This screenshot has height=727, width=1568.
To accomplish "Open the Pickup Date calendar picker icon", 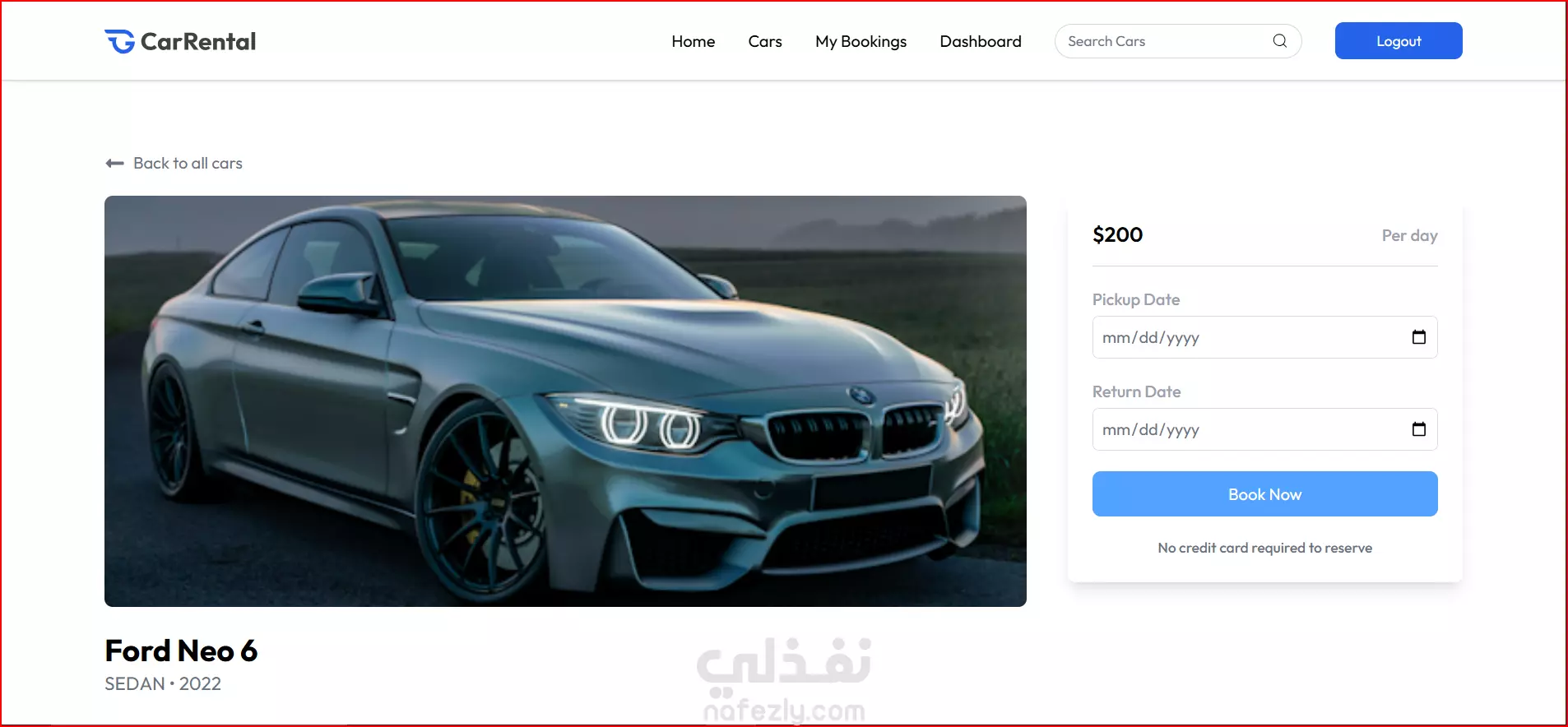I will click(1418, 337).
